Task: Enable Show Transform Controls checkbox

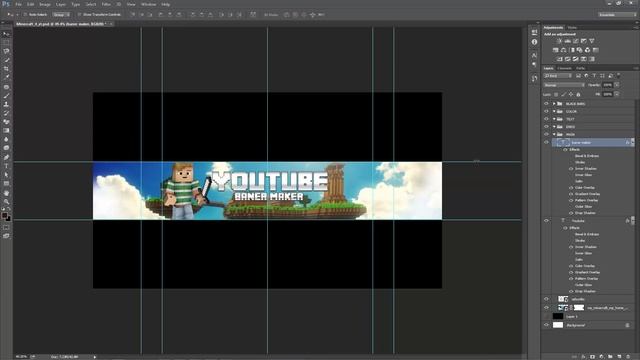Action: click(79, 15)
